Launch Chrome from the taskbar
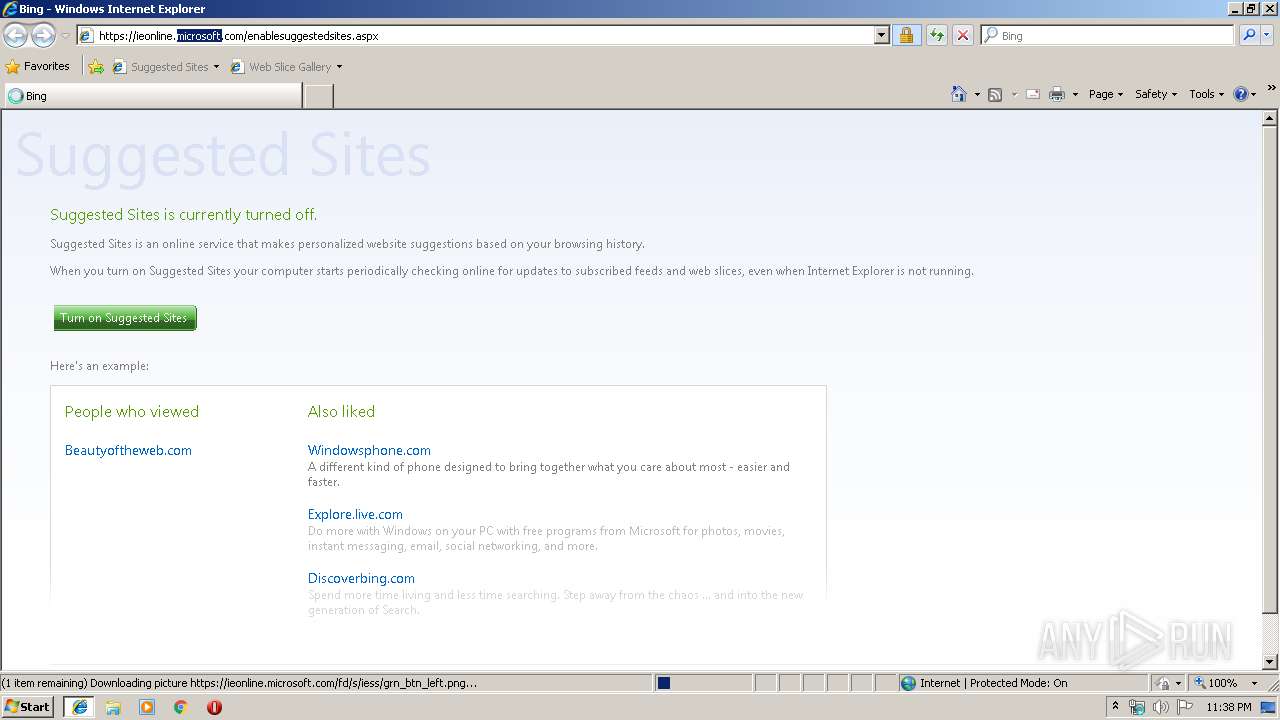The height and width of the screenshot is (720, 1280). click(x=180, y=707)
